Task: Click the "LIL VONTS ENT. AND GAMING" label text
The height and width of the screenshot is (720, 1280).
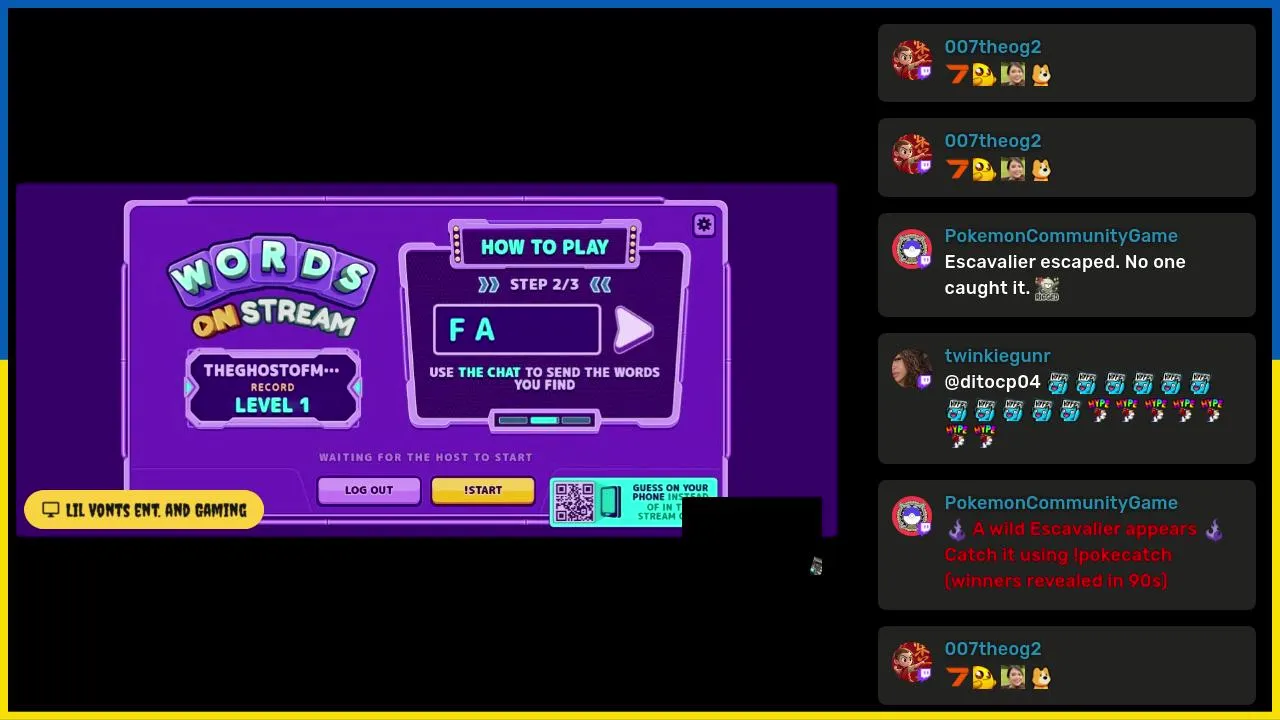Action: click(156, 510)
